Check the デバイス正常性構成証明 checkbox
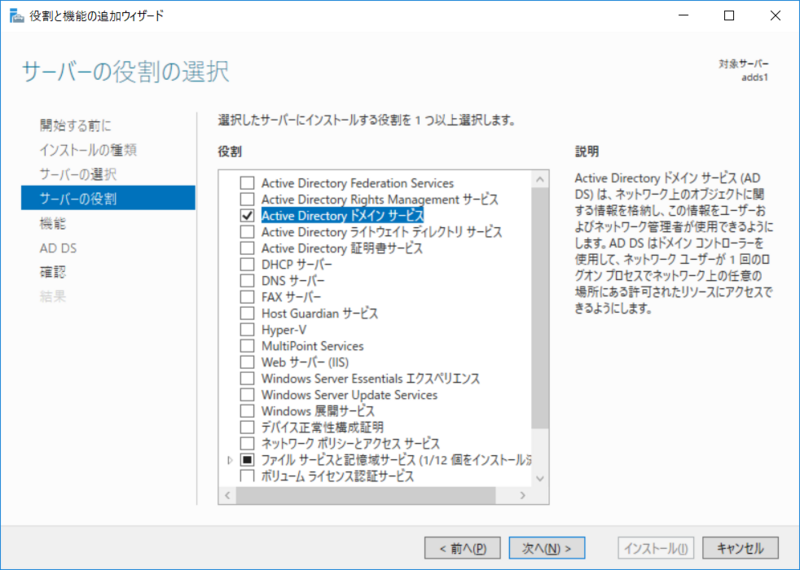This screenshot has width=800, height=570. coord(247,427)
